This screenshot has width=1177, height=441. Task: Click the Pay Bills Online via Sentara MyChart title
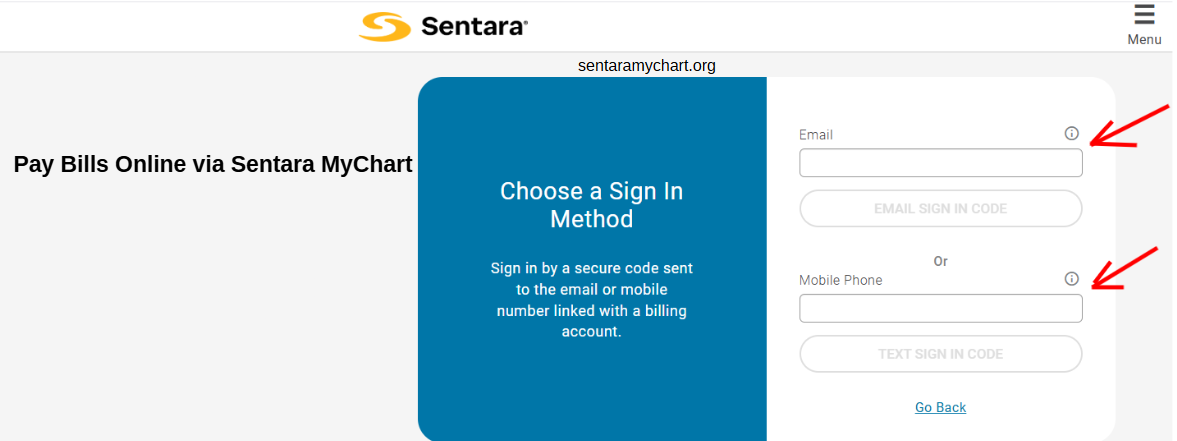pyautogui.click(x=213, y=165)
